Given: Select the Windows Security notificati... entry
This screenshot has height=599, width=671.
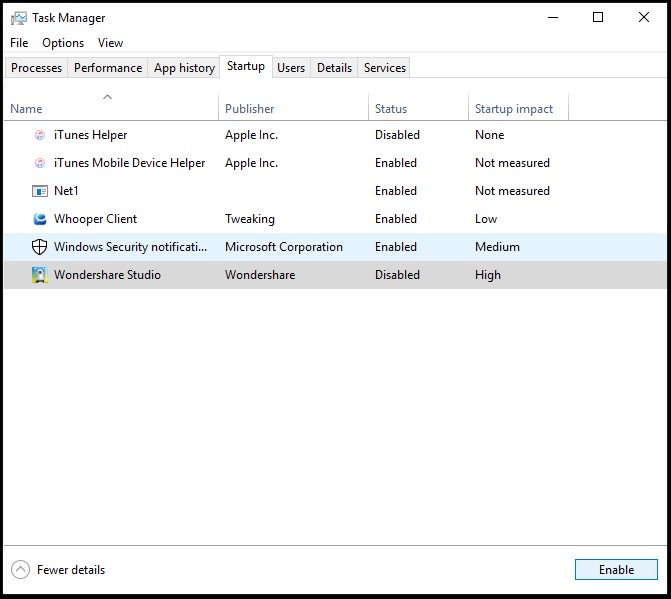Looking at the screenshot, I should [131, 247].
